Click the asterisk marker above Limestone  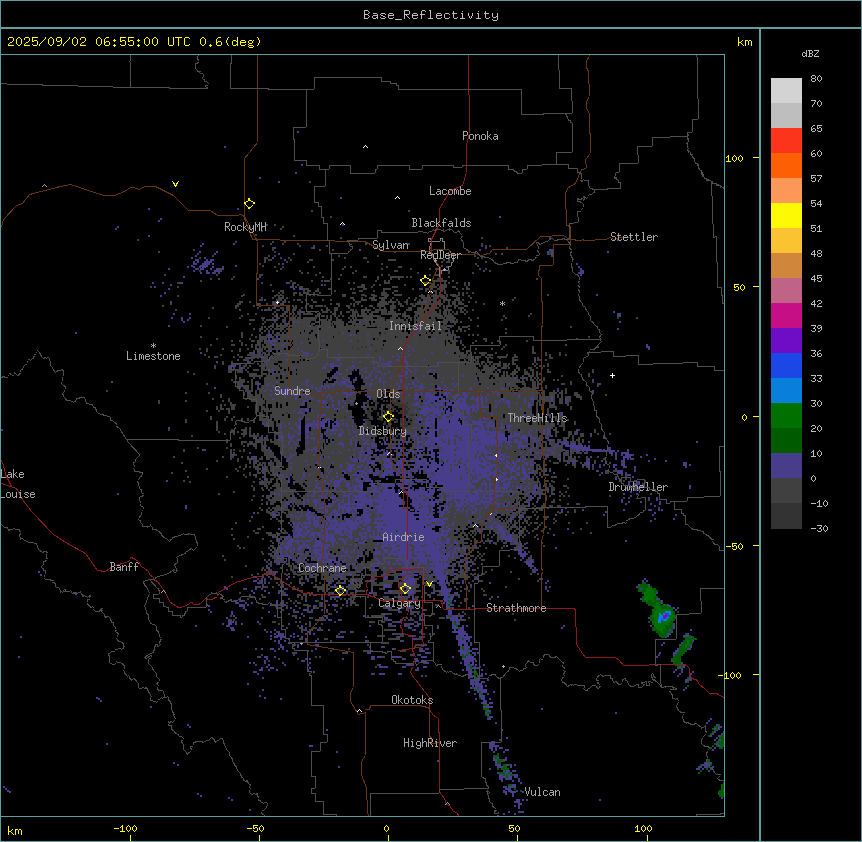(x=153, y=345)
